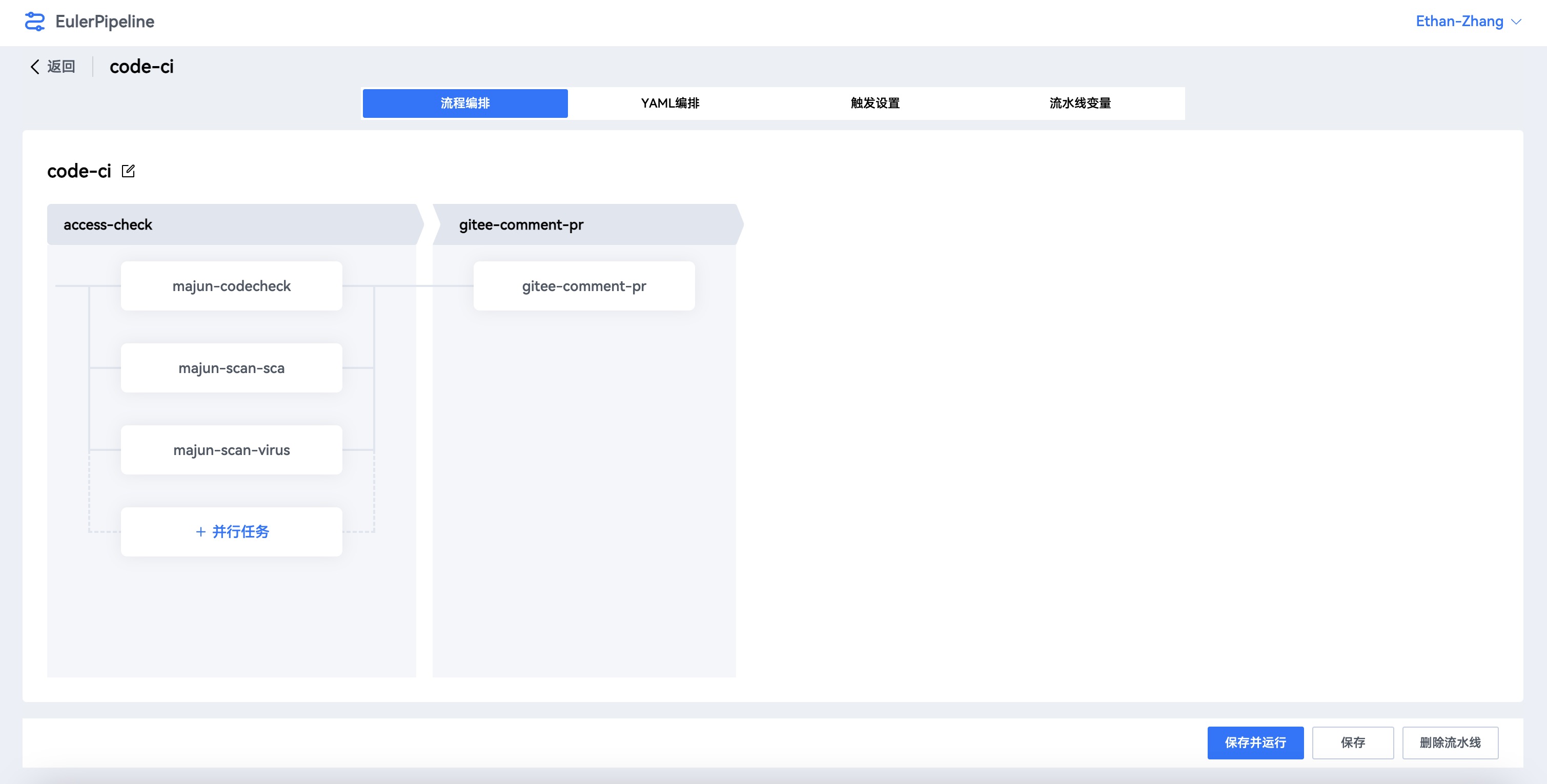Image resolution: width=1547 pixels, height=784 pixels.
Task: Select the majun-scan-virus task node
Action: coord(231,450)
